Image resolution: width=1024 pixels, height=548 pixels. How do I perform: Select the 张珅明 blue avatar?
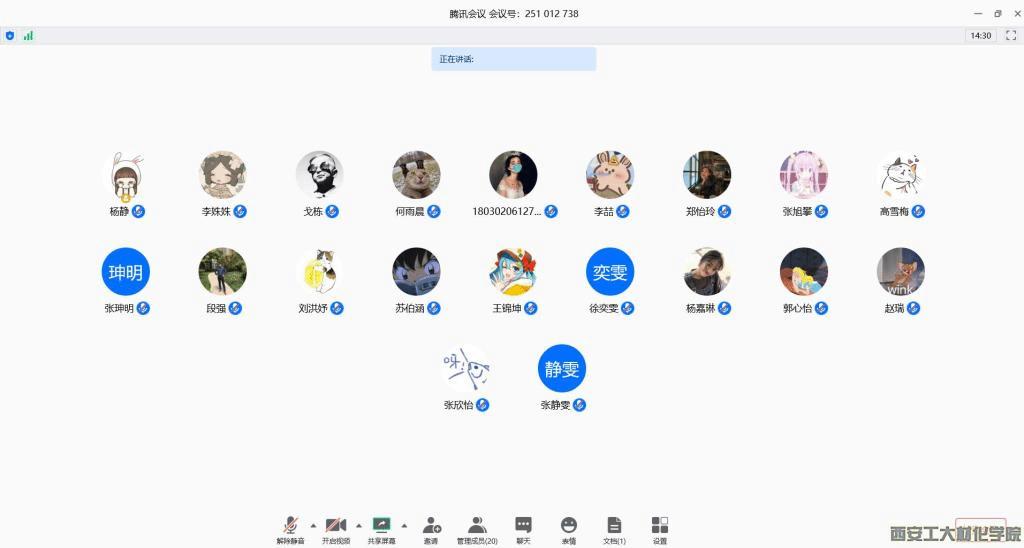126,272
